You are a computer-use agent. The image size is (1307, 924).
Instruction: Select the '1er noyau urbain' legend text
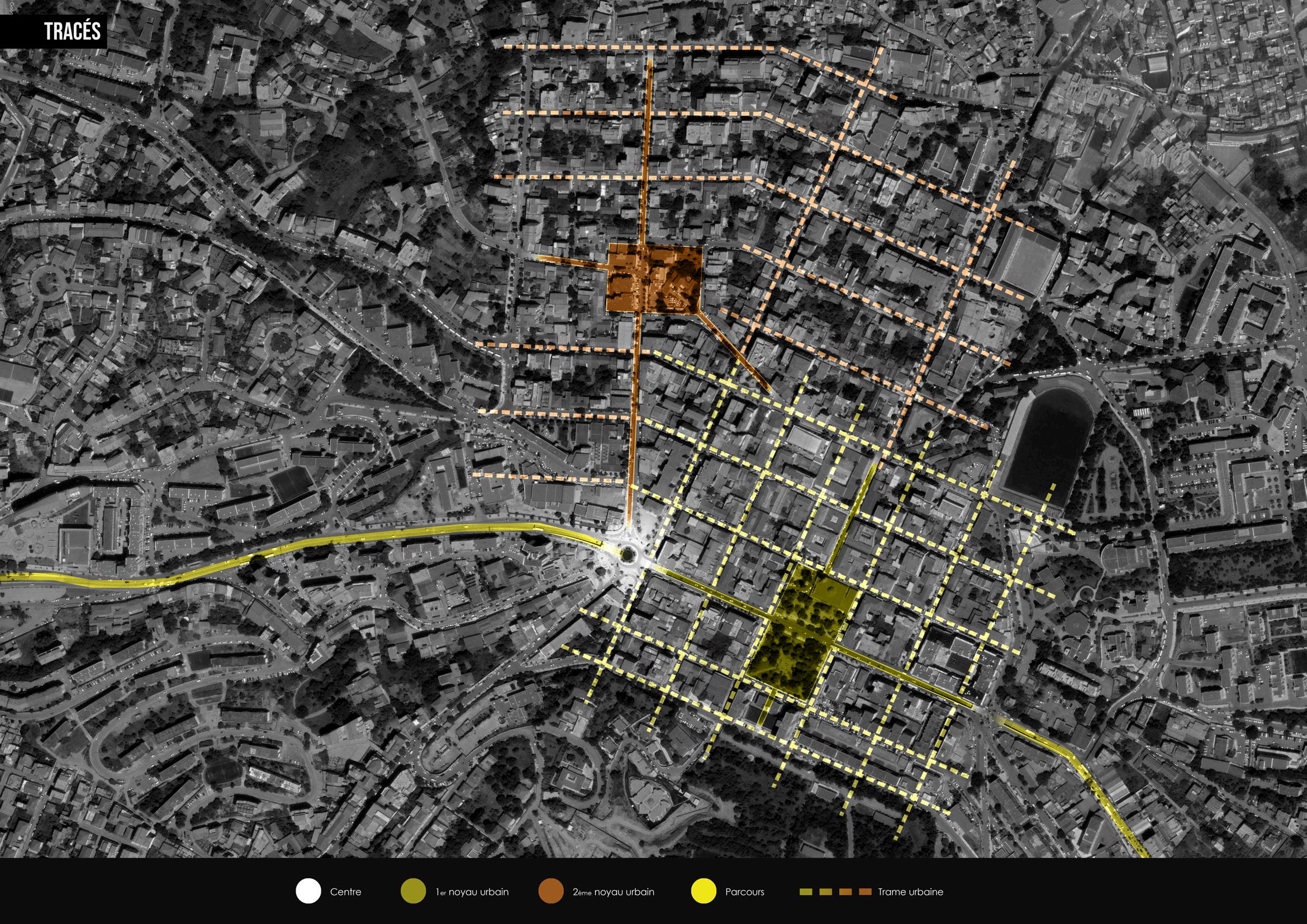(x=472, y=892)
